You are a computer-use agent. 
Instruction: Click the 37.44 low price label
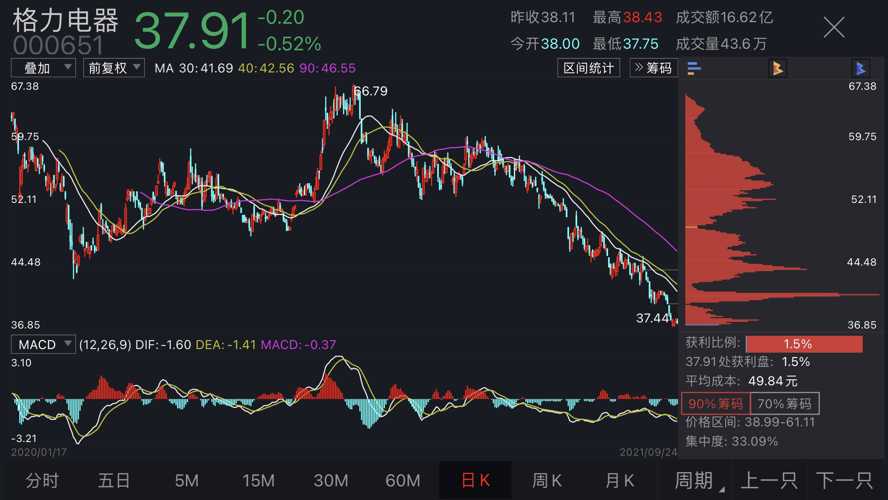coord(652,318)
